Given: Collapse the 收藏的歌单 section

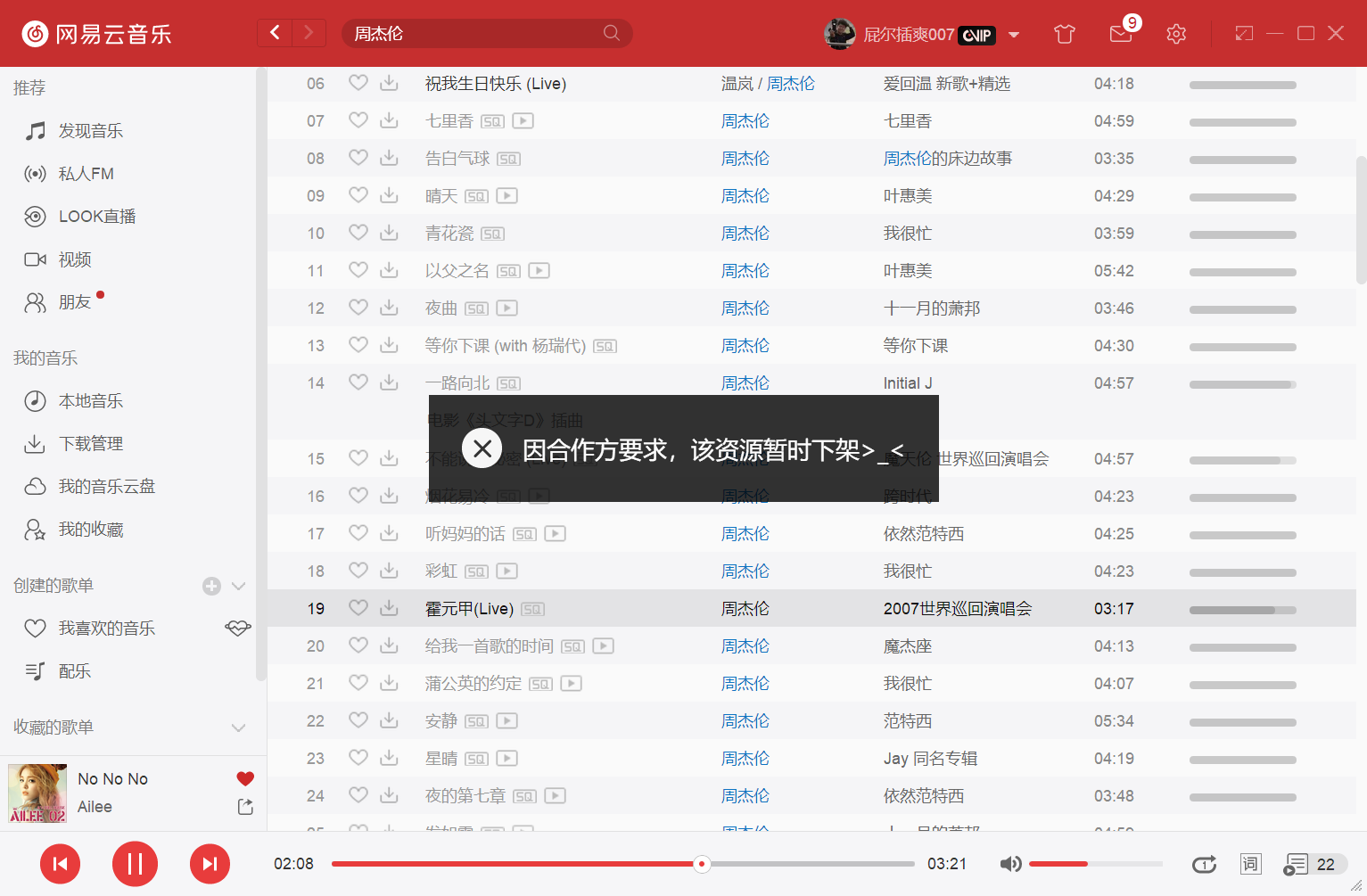Looking at the screenshot, I should click(x=238, y=727).
